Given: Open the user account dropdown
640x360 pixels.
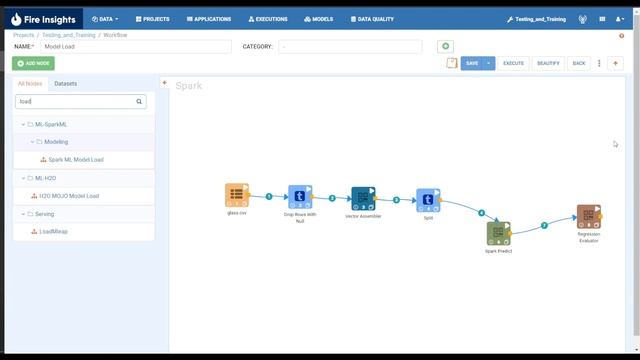Looking at the screenshot, I should [620, 19].
